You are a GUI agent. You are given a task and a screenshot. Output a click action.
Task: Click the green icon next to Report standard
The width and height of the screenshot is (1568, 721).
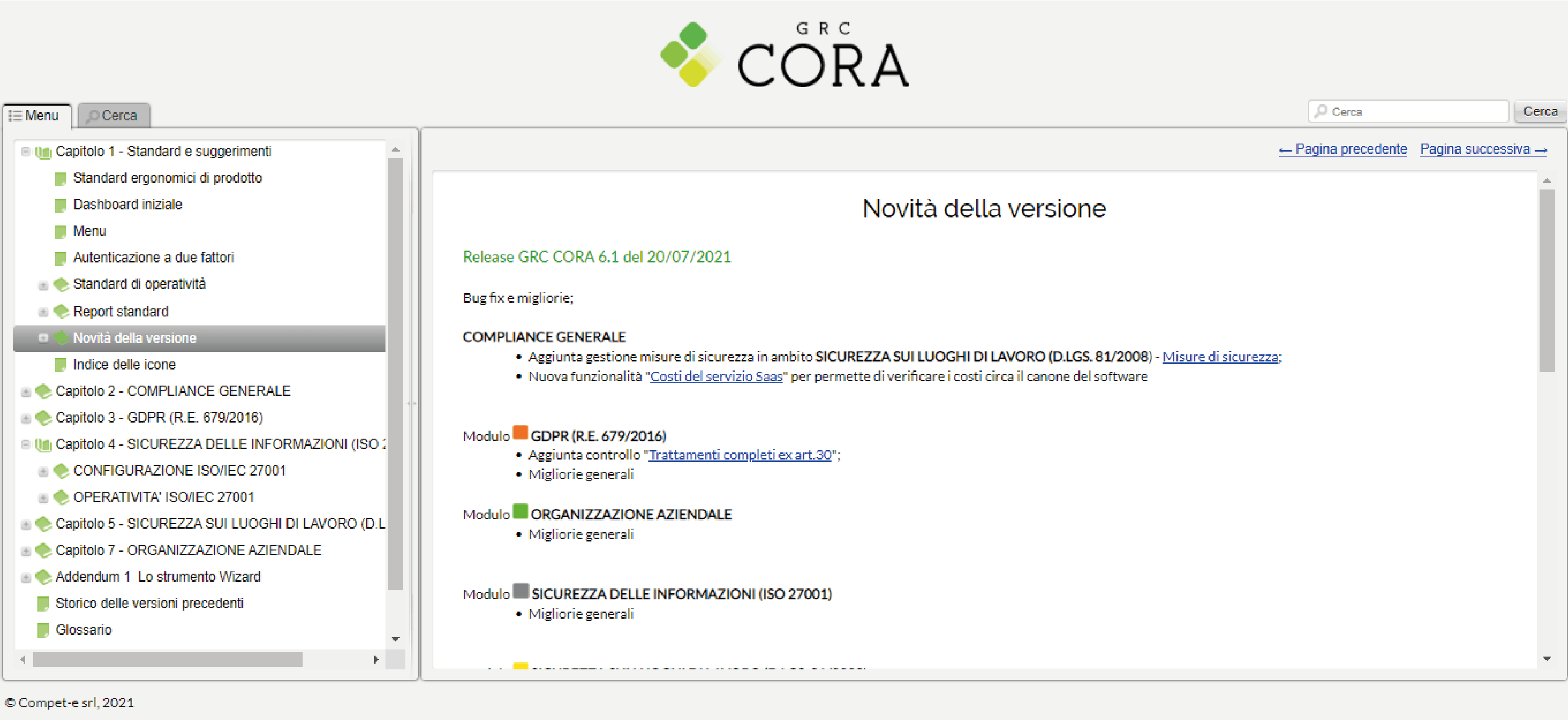61,312
